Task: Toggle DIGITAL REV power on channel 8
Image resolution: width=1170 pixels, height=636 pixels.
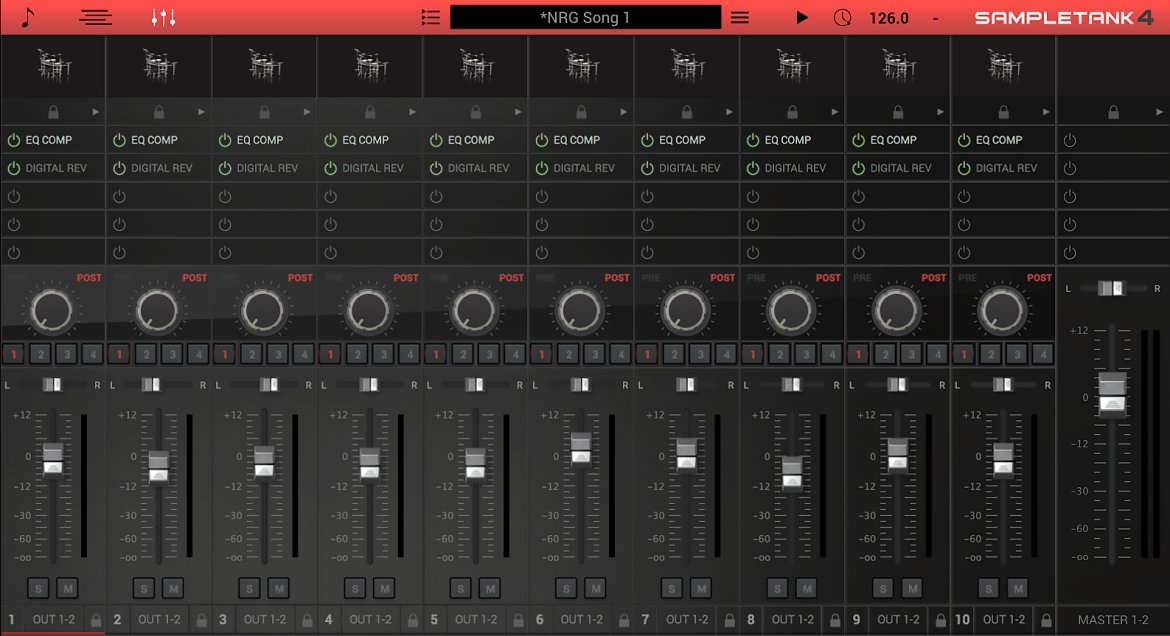Action: [x=753, y=168]
